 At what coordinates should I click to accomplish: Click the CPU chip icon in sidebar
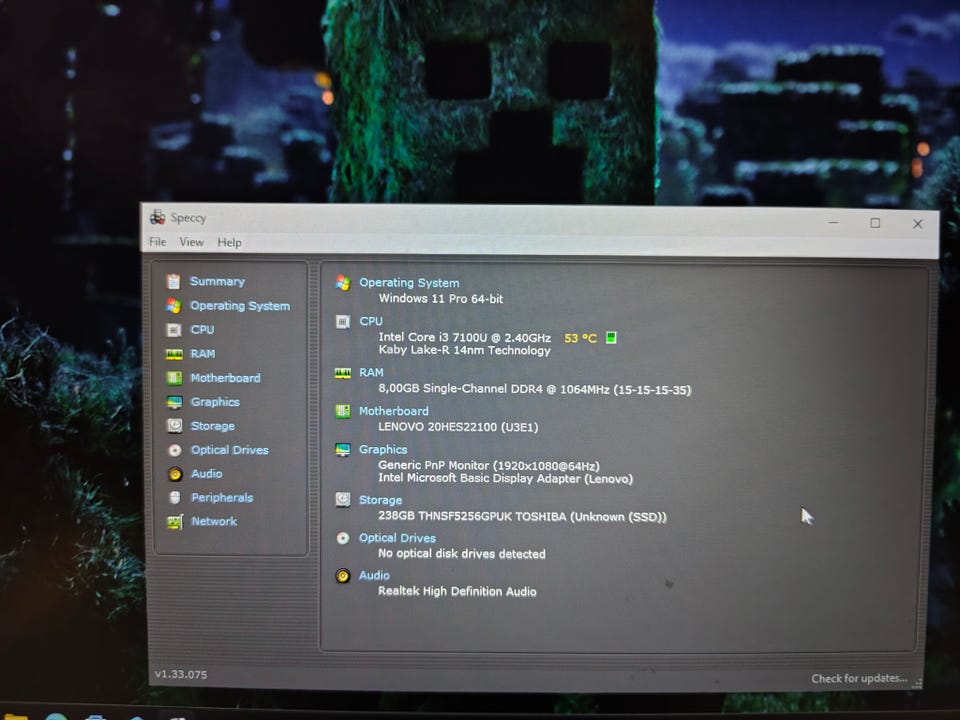pyautogui.click(x=174, y=330)
